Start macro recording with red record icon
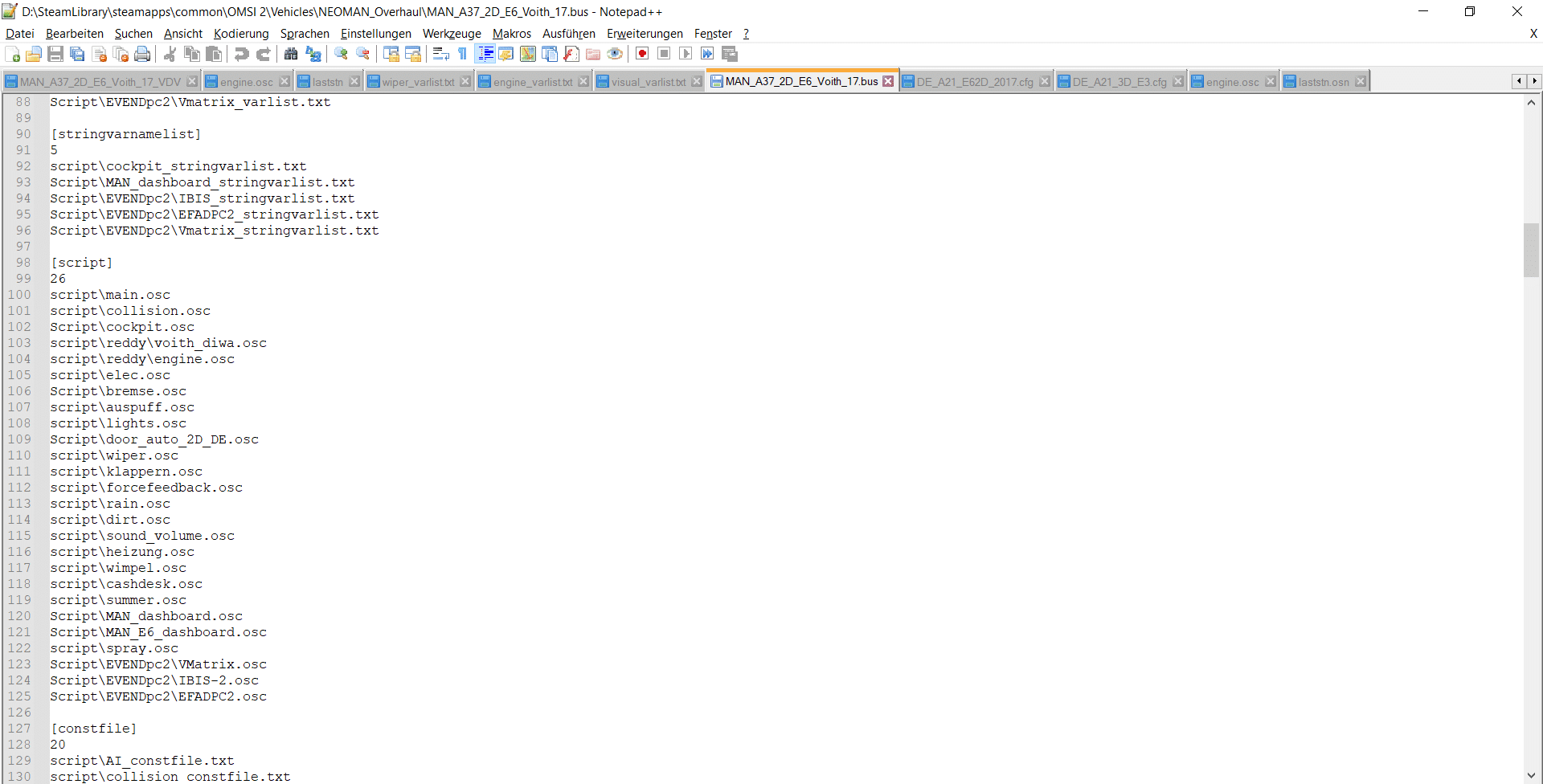1543x784 pixels. pyautogui.click(x=642, y=54)
